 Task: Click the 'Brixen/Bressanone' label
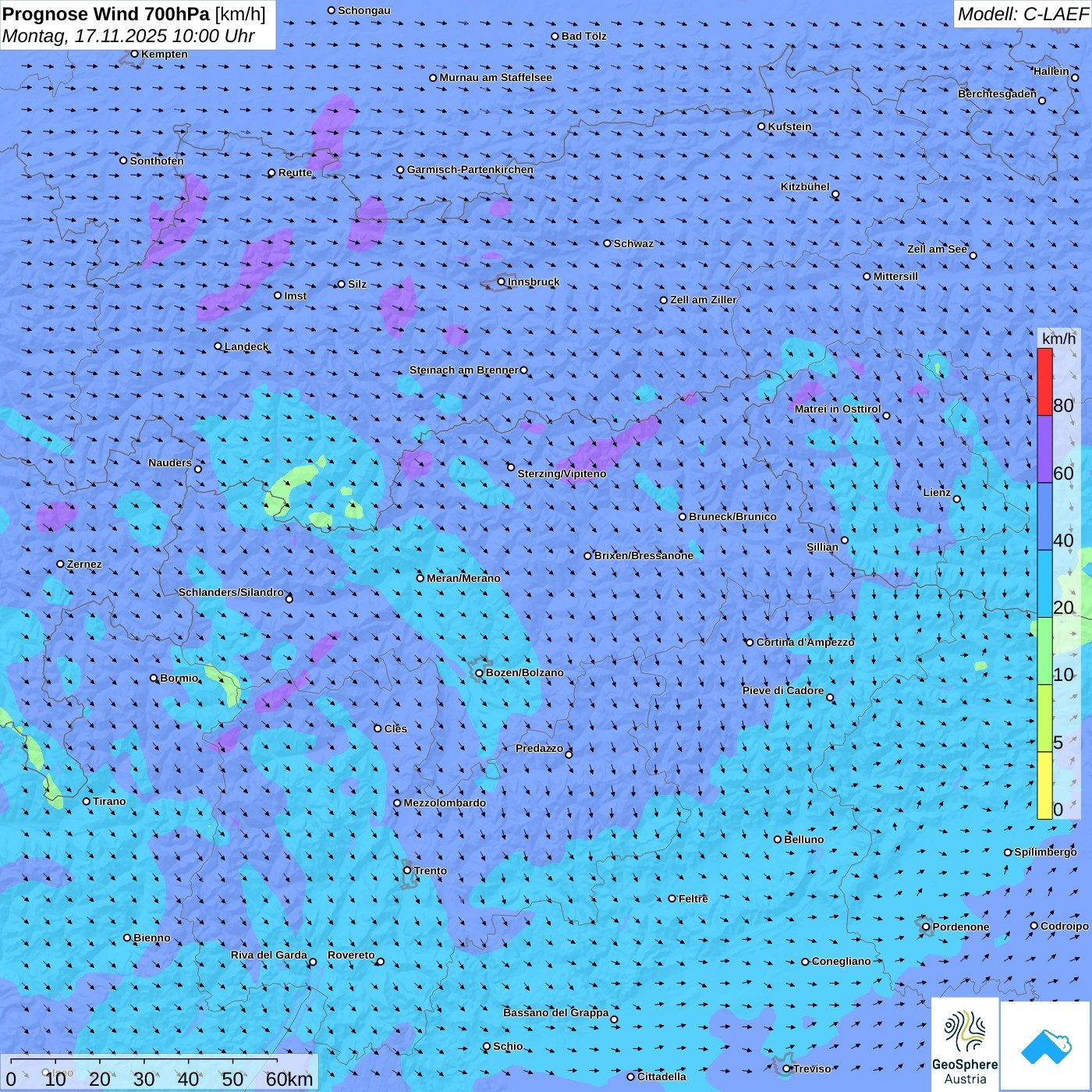[643, 555]
